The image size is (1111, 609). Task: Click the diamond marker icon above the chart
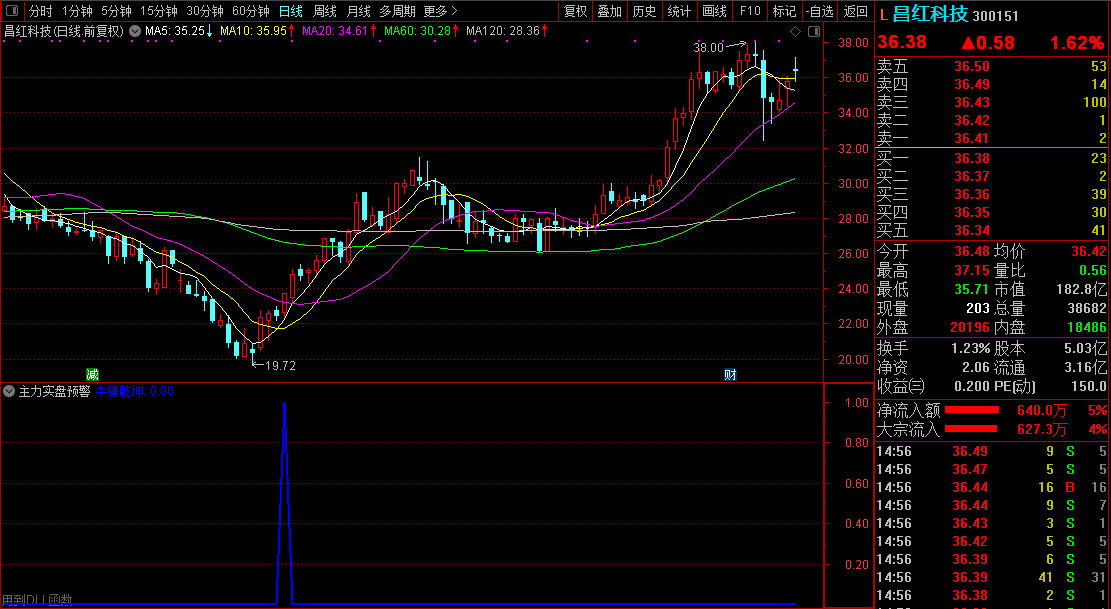click(x=796, y=31)
